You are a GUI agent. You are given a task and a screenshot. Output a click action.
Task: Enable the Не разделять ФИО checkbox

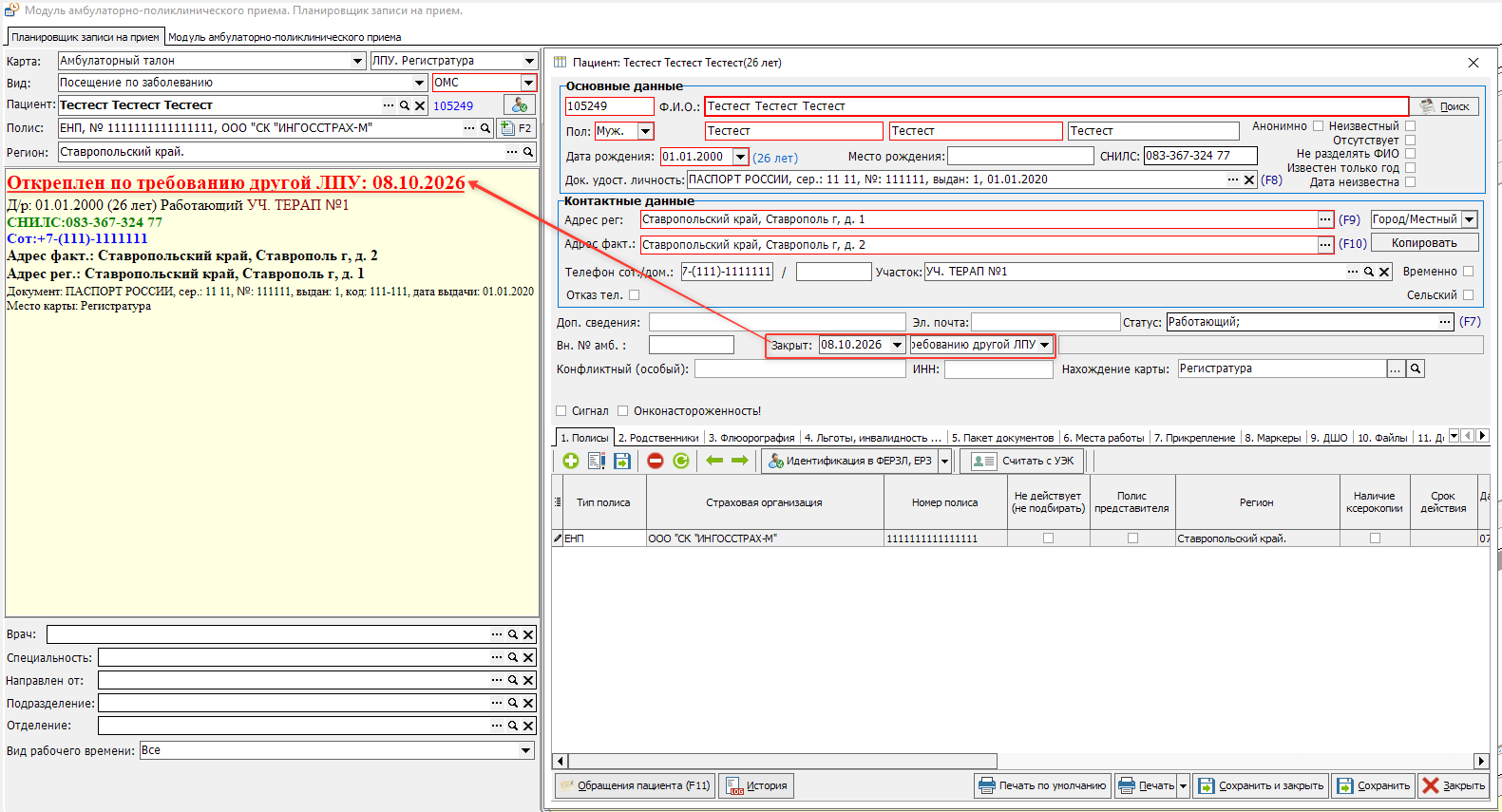coord(1410,153)
